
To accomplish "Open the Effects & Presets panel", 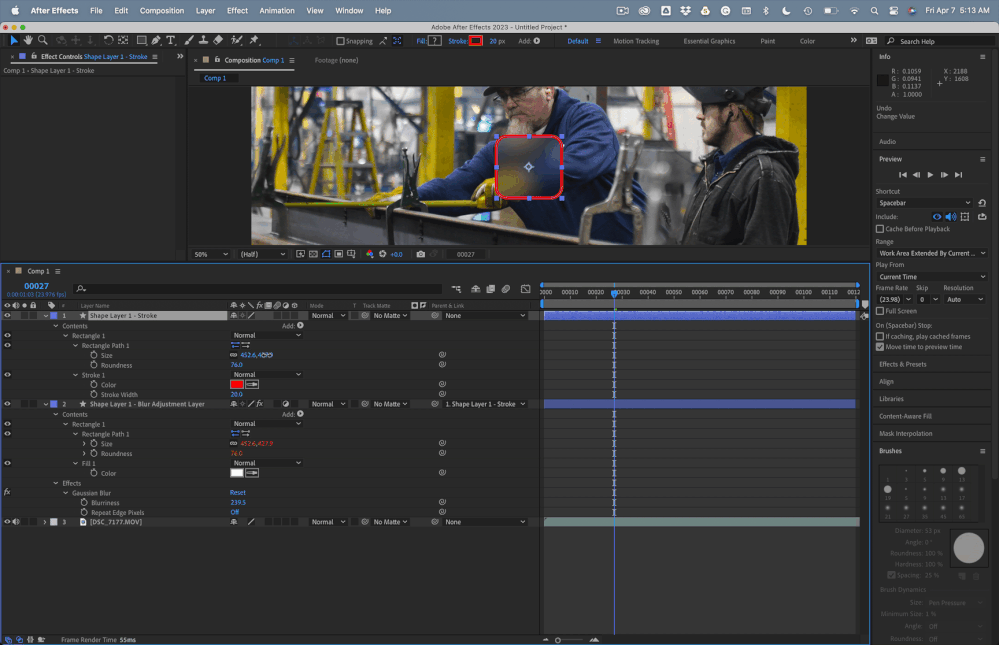I will coord(903,365).
